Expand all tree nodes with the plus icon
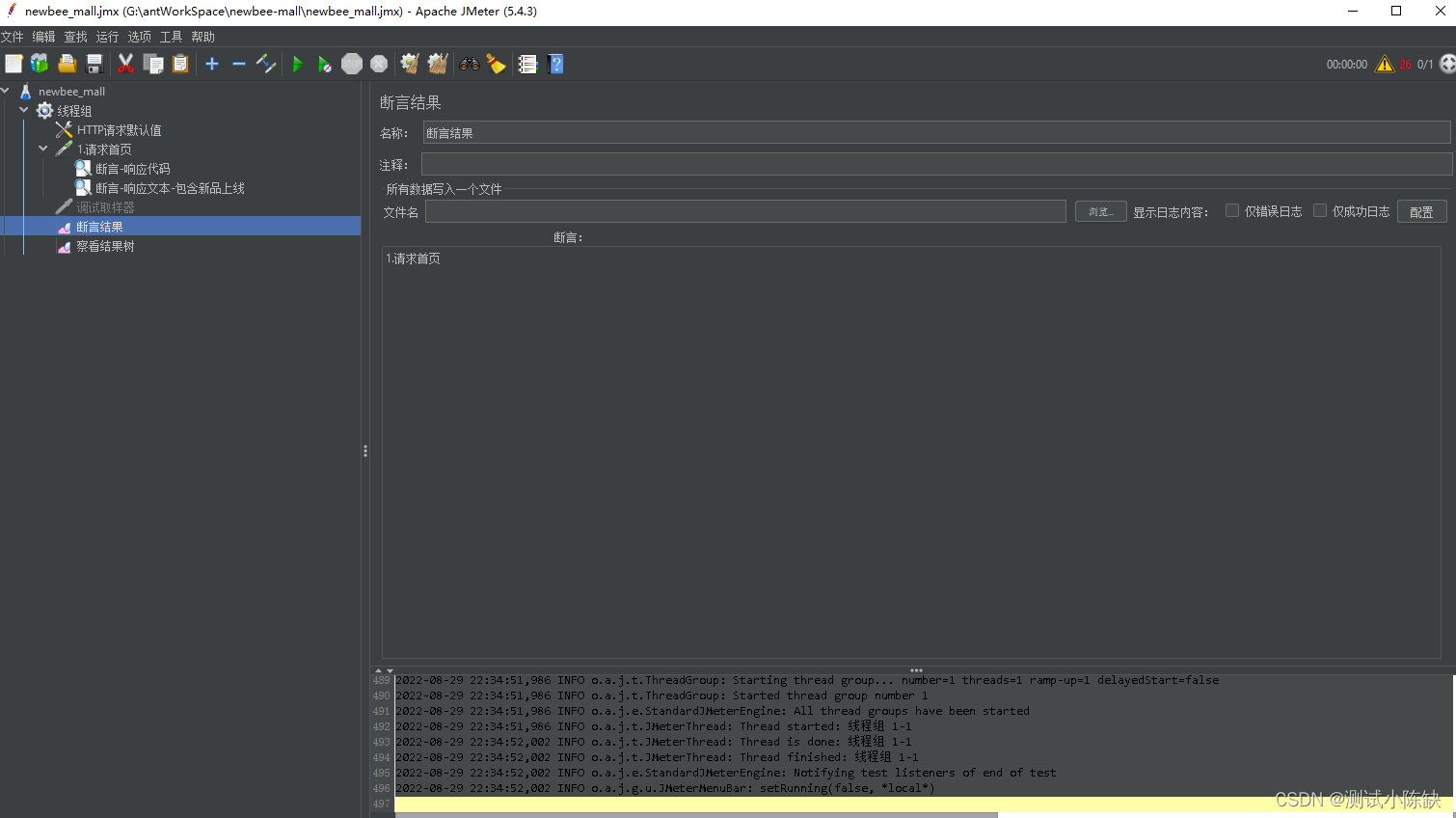Image resolution: width=1456 pixels, height=818 pixels. point(212,64)
